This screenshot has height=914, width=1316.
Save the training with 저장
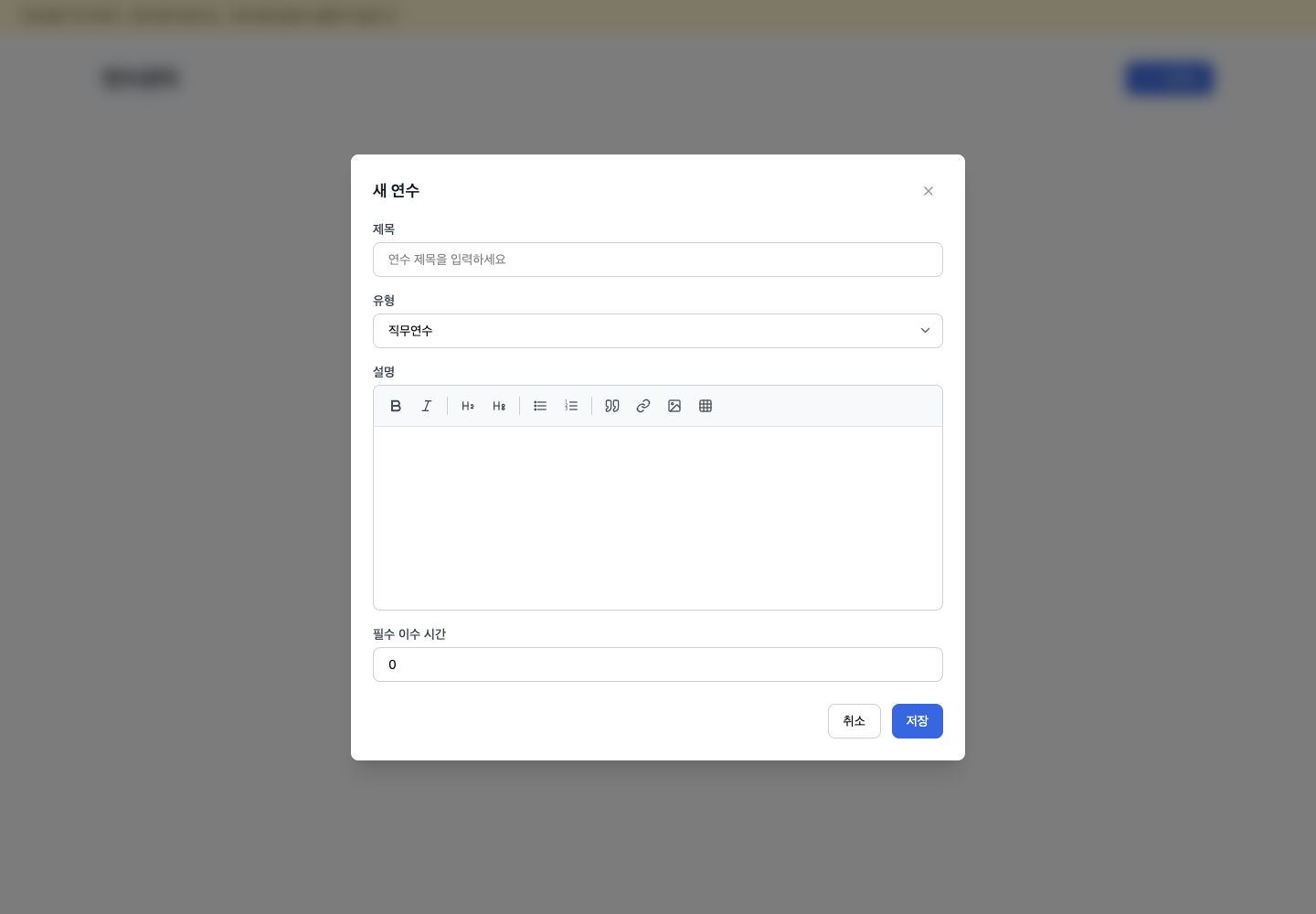tap(918, 721)
